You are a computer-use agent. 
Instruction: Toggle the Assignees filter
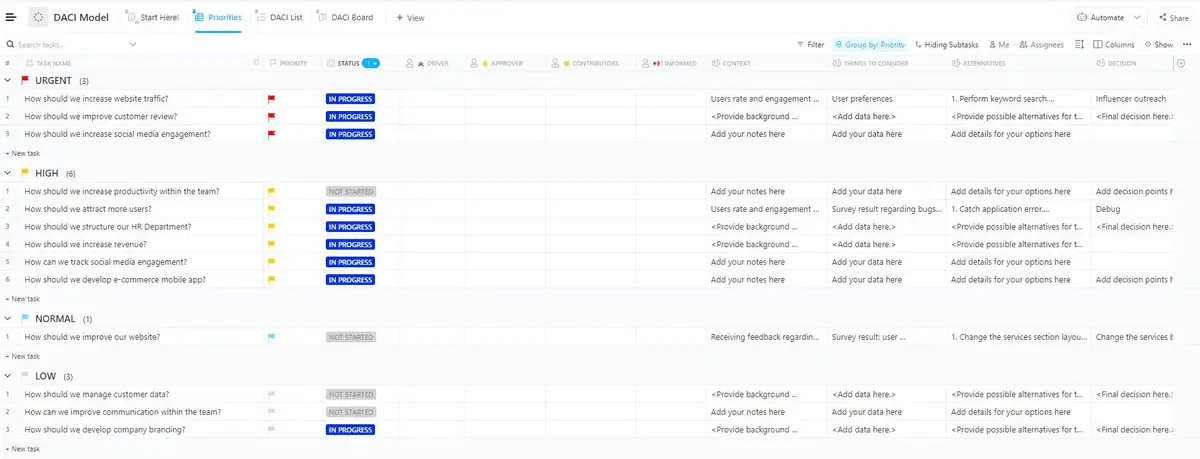pos(1042,45)
